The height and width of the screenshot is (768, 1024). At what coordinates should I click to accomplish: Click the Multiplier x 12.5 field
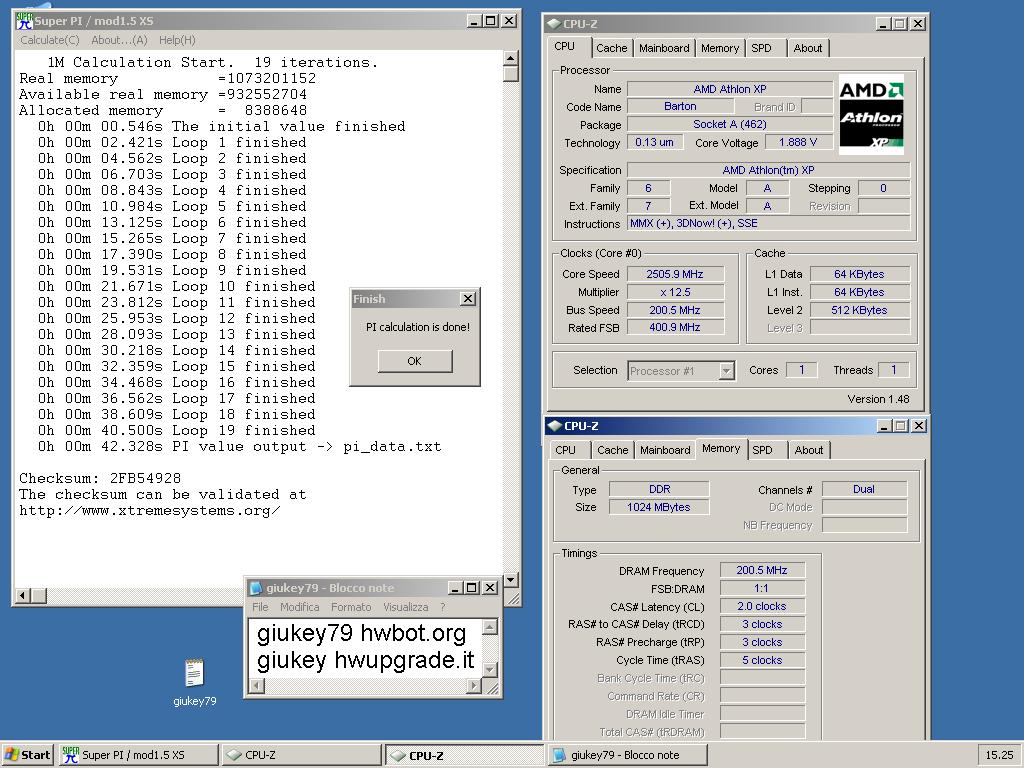coord(675,292)
